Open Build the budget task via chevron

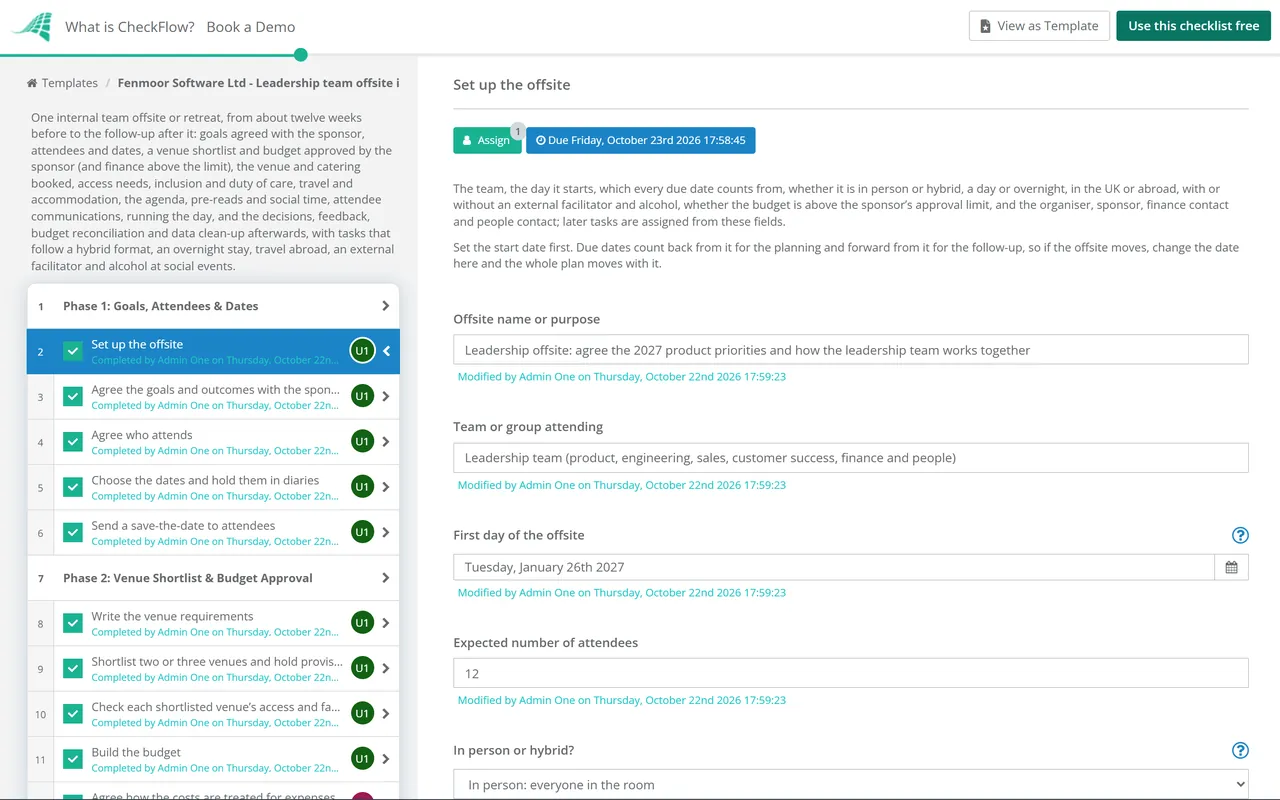point(386,759)
